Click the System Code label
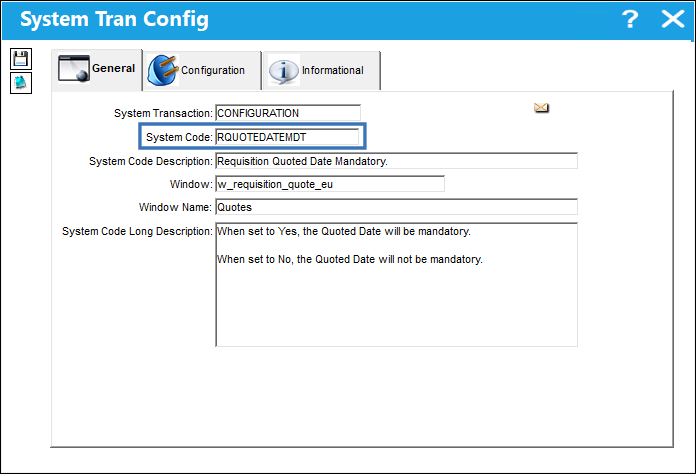Screen dimensions: 696x474 coord(179,137)
